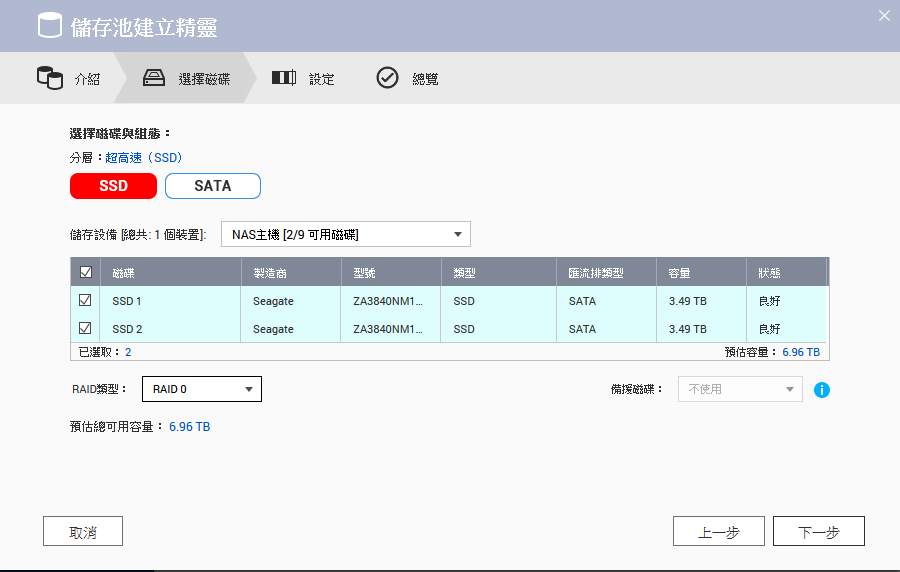Proceed with the 下一步 next button
The height and width of the screenshot is (572, 900).
pyautogui.click(x=818, y=532)
